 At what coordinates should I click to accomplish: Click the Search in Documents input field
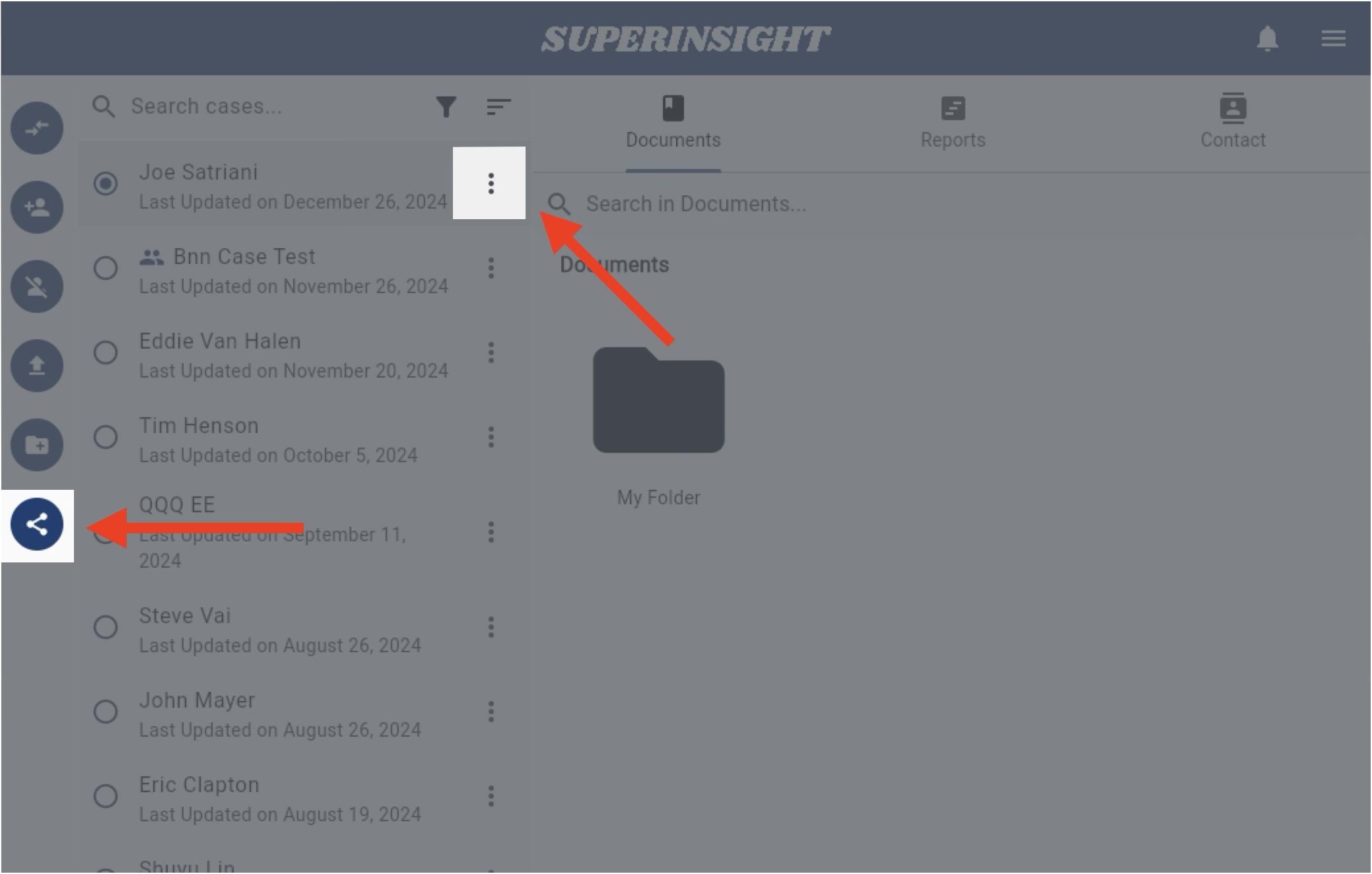pos(695,204)
